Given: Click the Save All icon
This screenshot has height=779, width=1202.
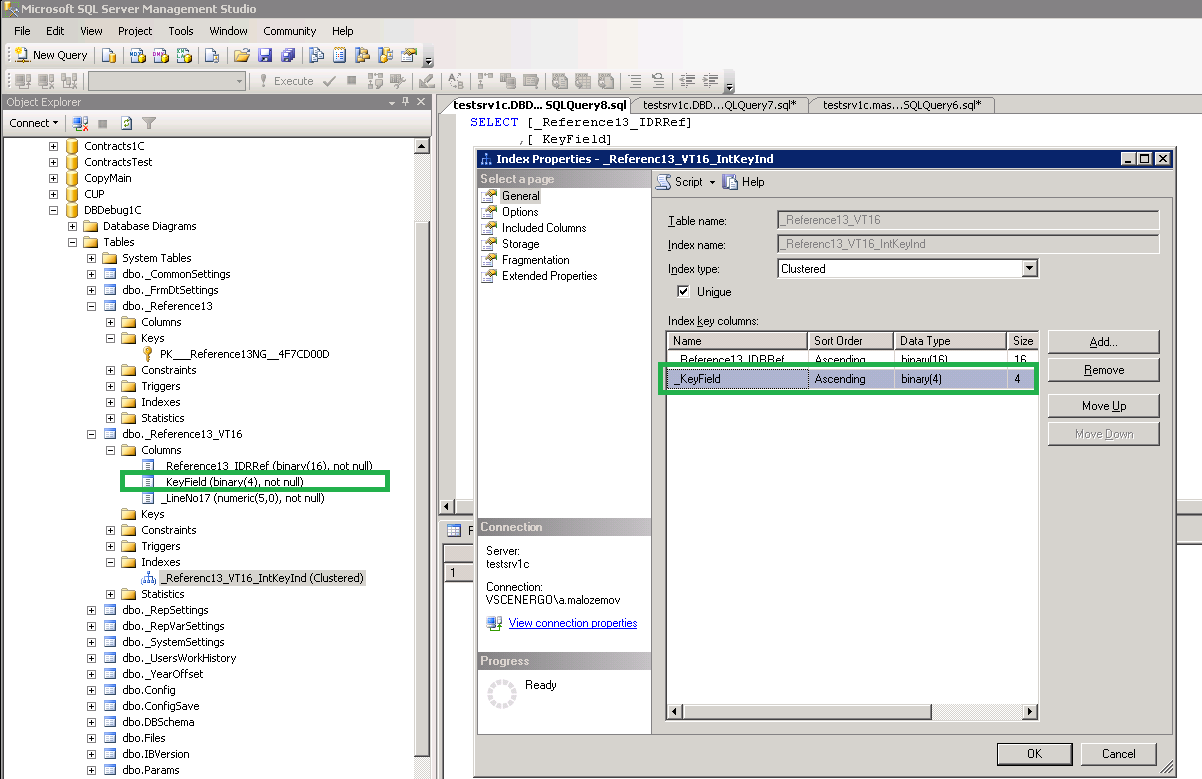Looking at the screenshot, I should (288, 55).
